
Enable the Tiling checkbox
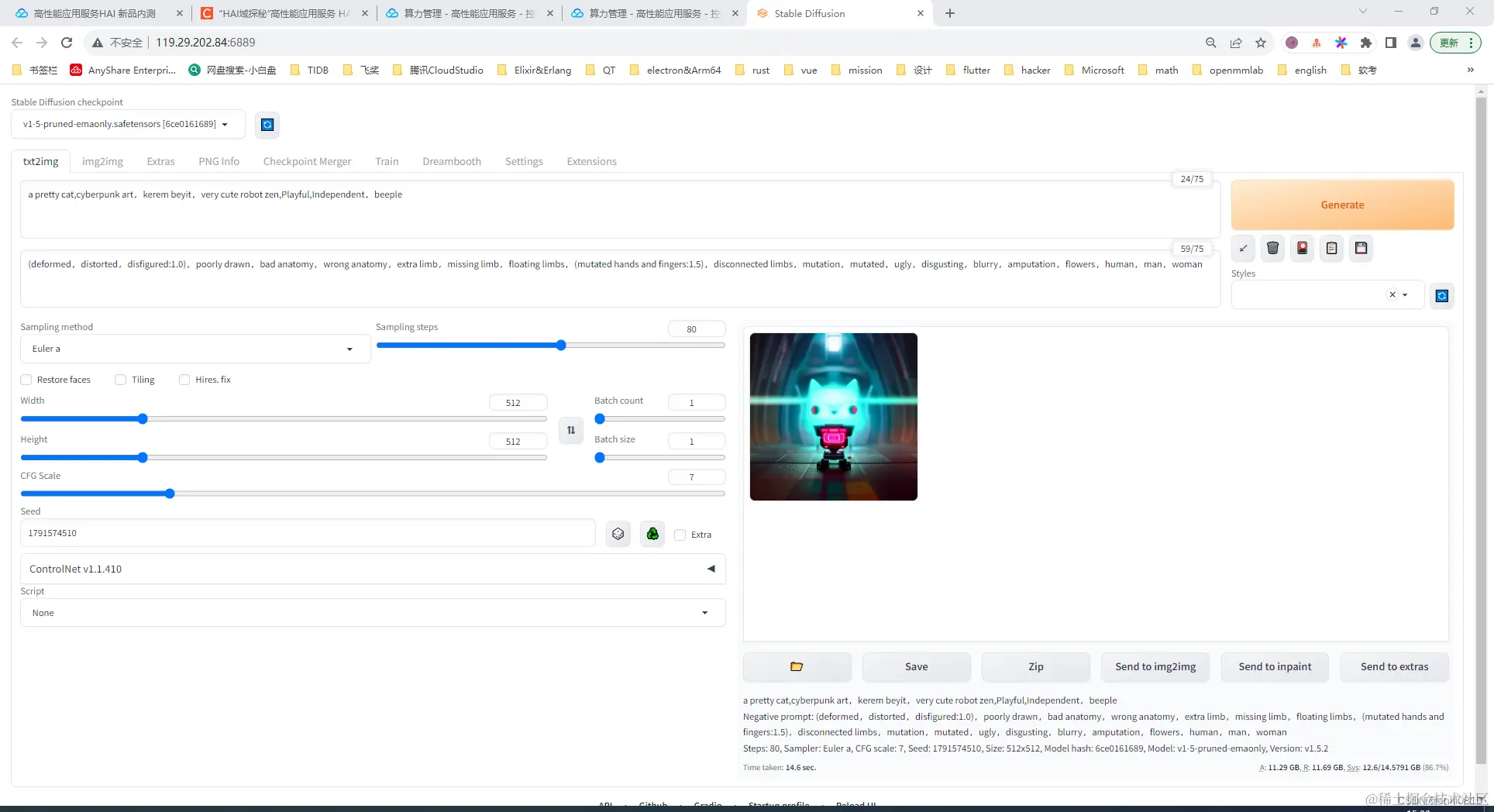click(x=120, y=380)
